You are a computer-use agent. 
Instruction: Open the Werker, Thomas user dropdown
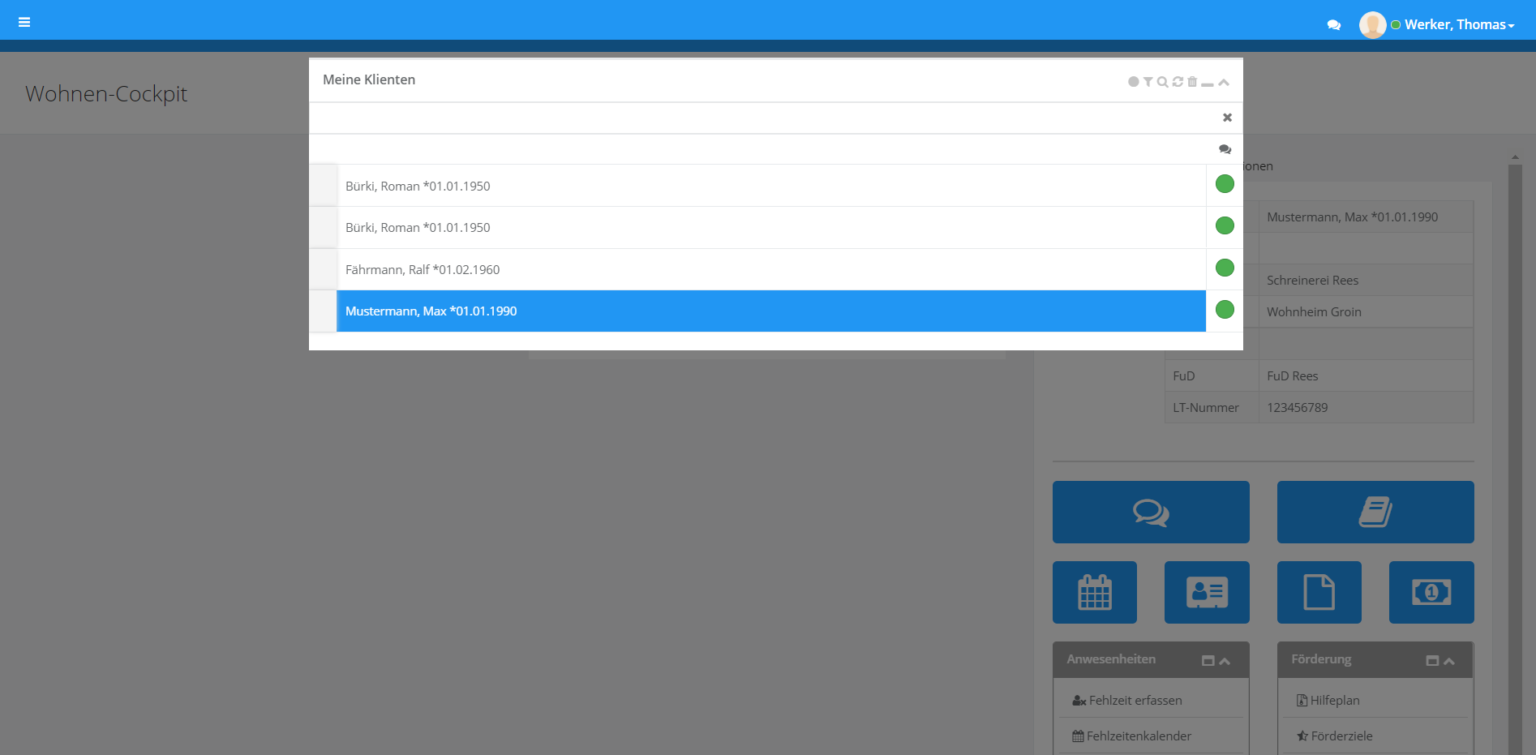[1458, 25]
